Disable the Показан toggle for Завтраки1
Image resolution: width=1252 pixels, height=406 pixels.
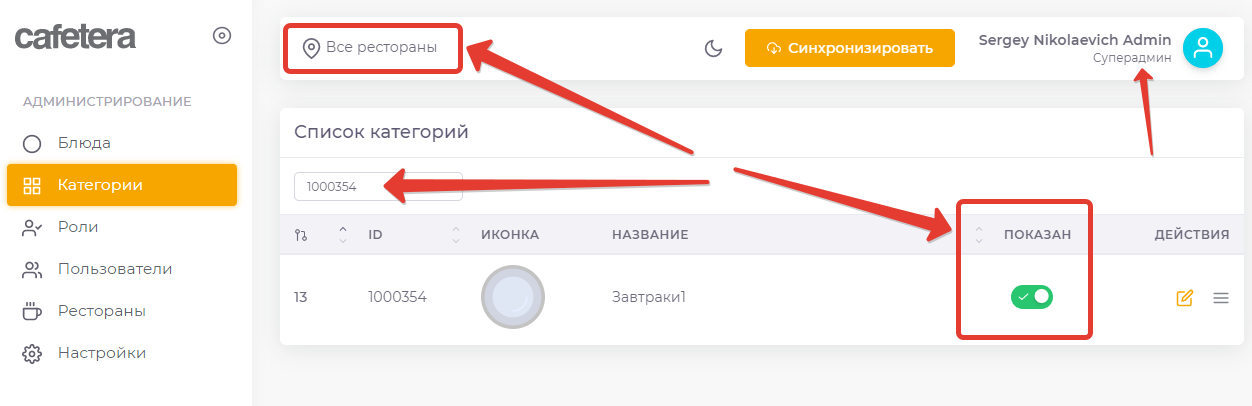pyautogui.click(x=1032, y=297)
